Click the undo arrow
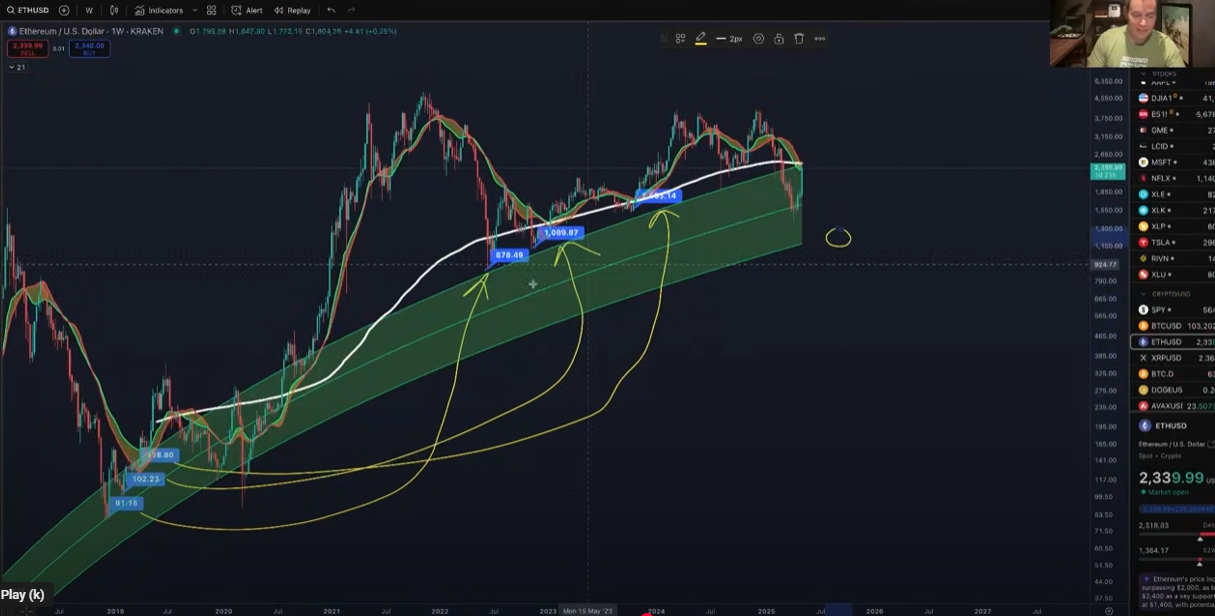Image resolution: width=1215 pixels, height=616 pixels. (x=331, y=10)
